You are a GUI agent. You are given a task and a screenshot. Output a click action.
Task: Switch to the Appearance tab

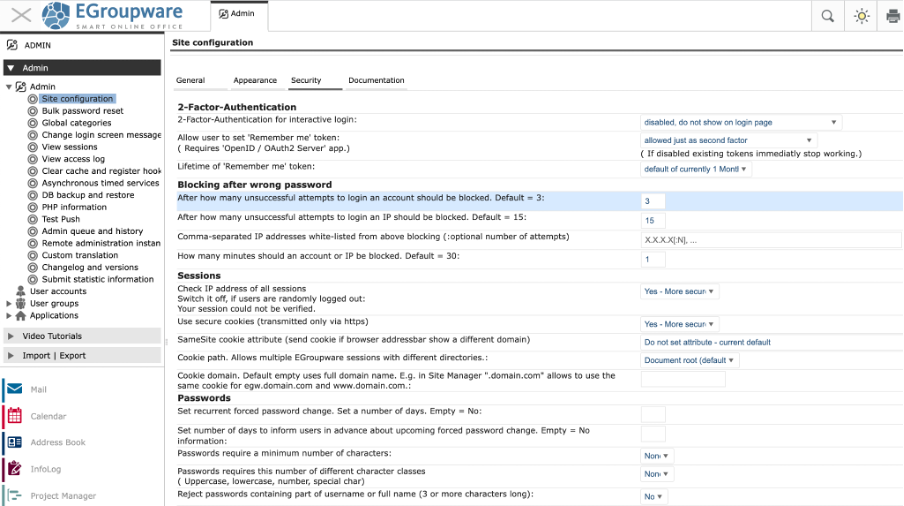click(255, 80)
